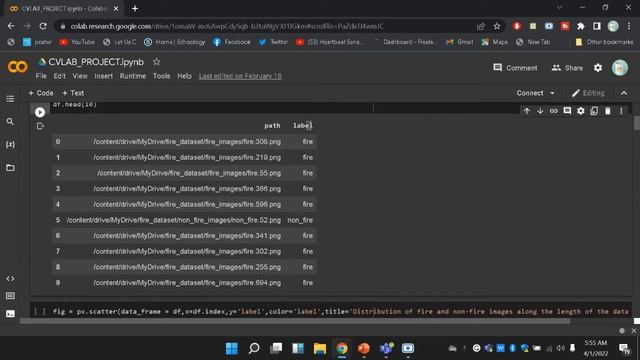Open the Editing mode dropdown
Viewport: 640px width, 360px height.
(x=588, y=93)
